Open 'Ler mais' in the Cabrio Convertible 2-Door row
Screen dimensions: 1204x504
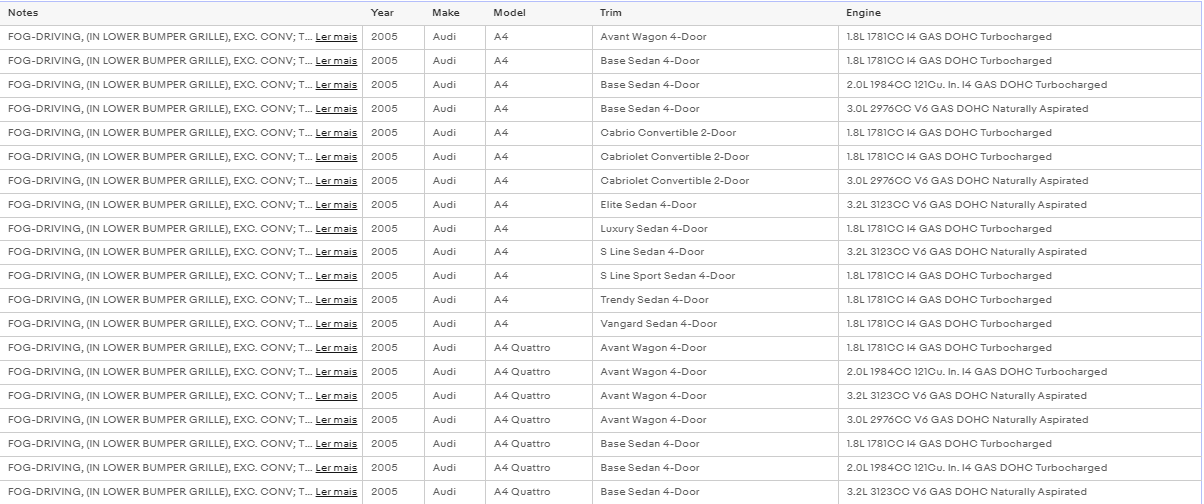click(336, 133)
